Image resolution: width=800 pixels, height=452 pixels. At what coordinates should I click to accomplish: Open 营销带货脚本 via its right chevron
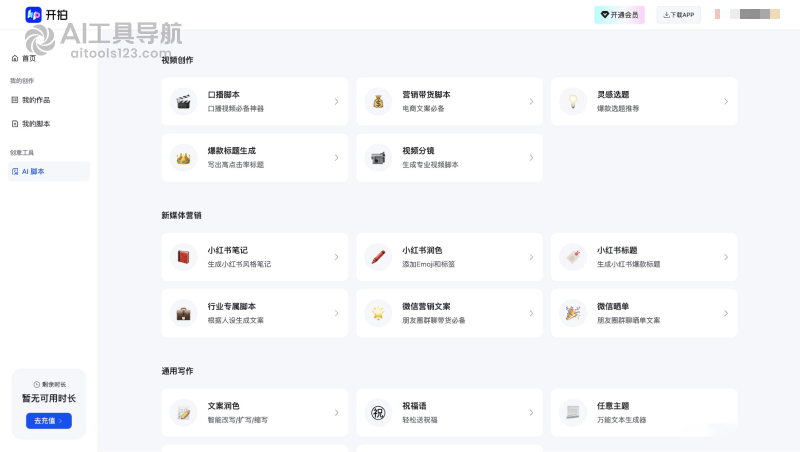tap(531, 102)
